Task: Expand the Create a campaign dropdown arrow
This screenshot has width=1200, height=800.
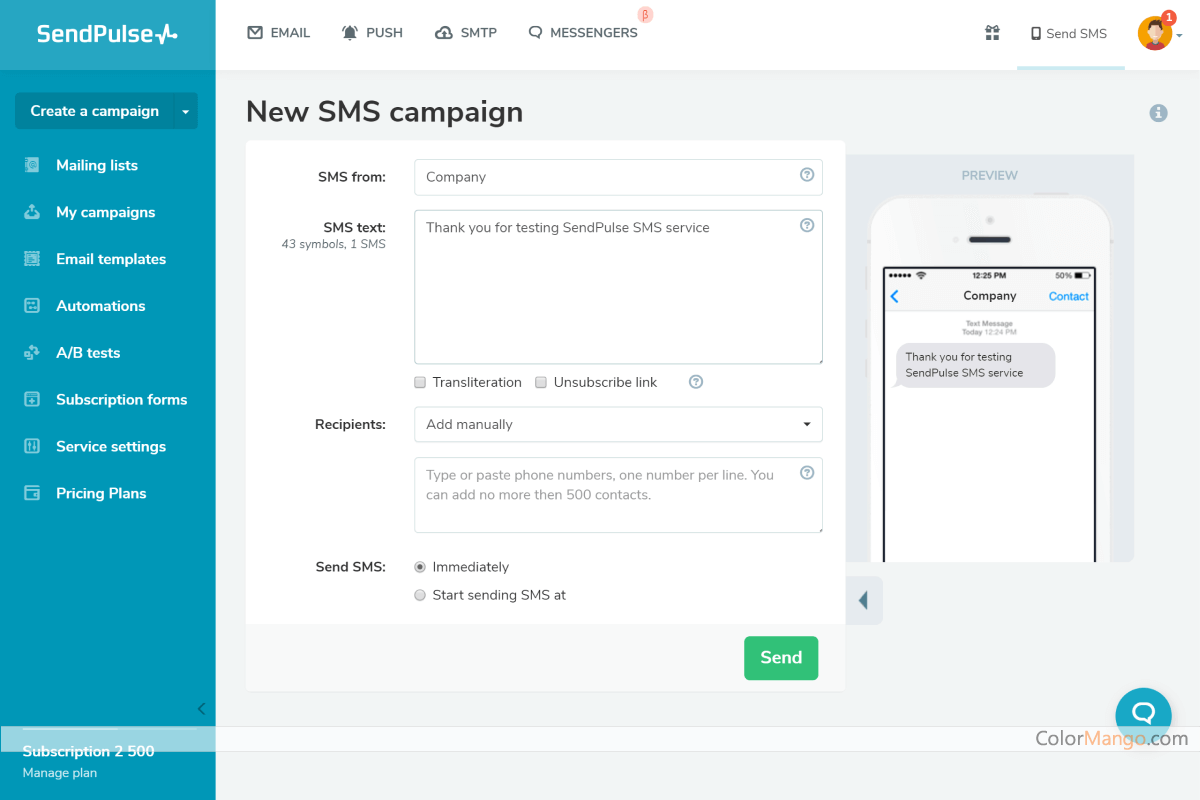Action: [184, 111]
